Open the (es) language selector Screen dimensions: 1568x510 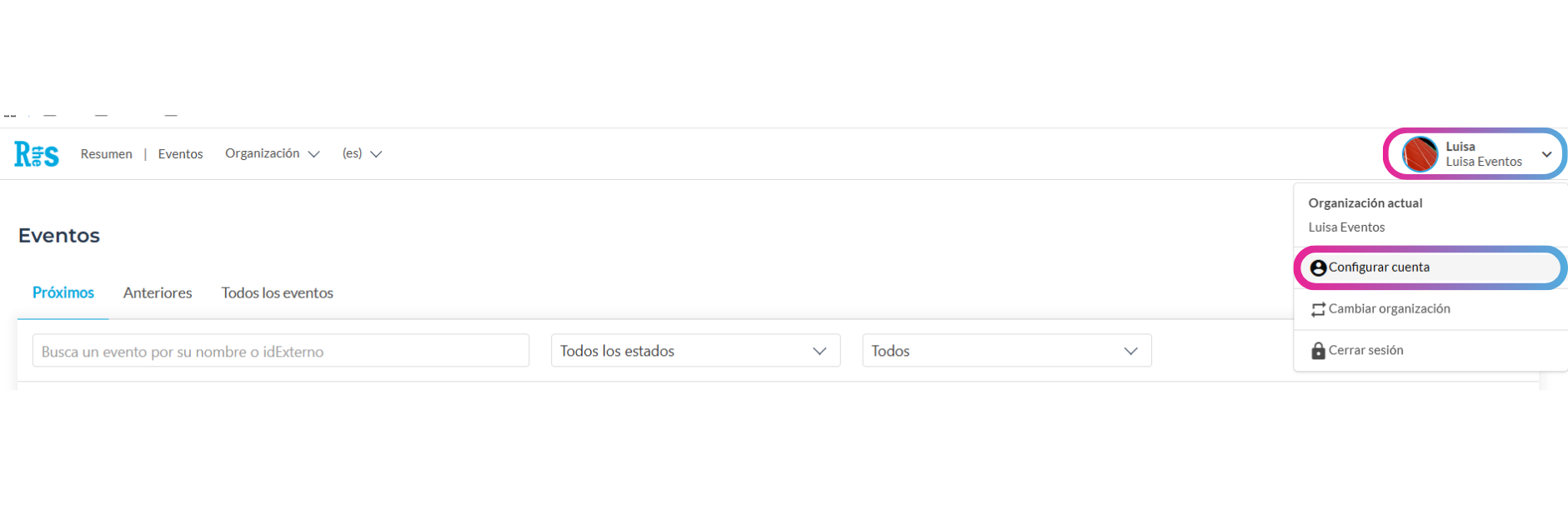(x=362, y=153)
